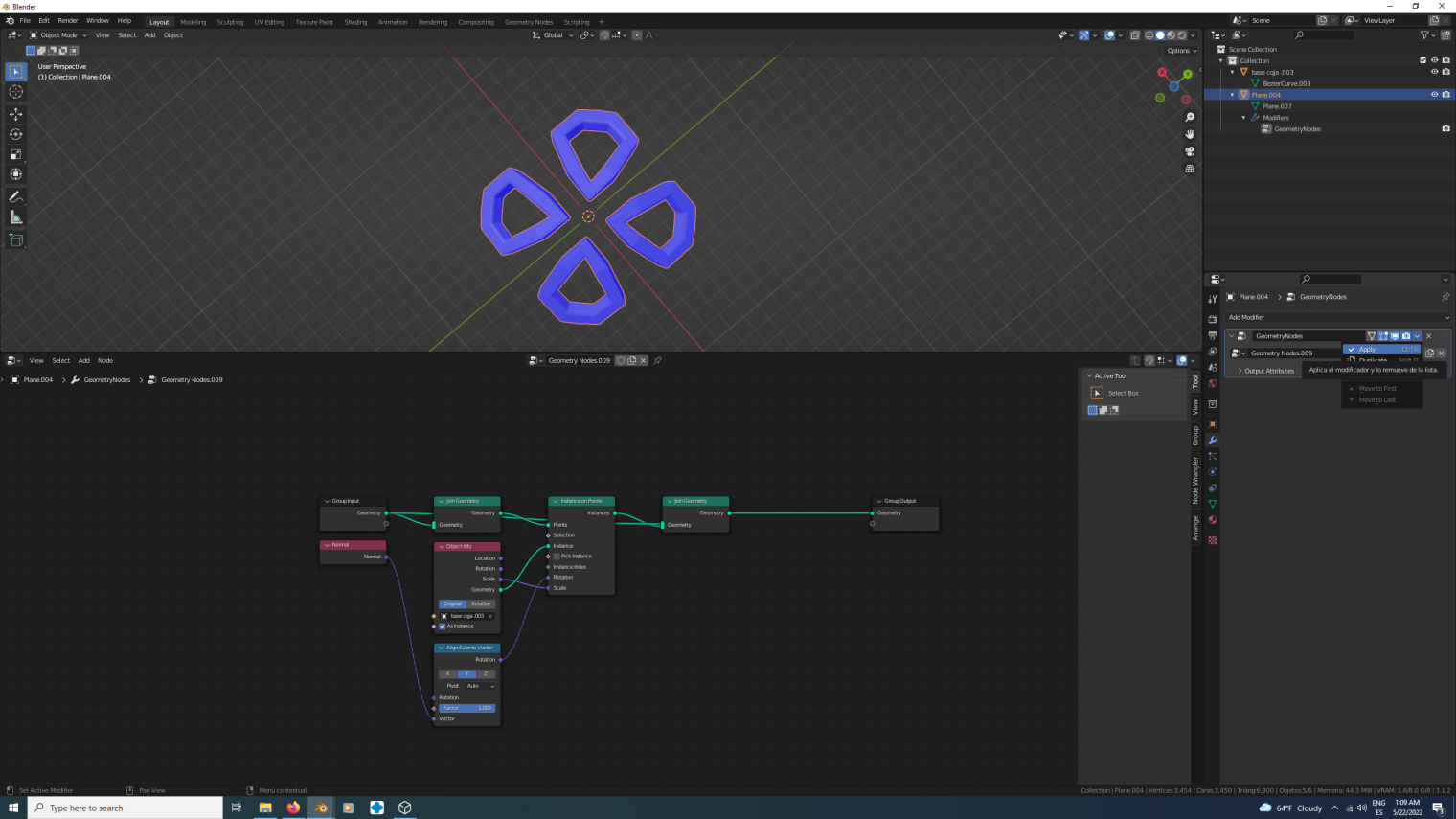Switch to the Shading workspace tab
The image size is (1456, 819).
(x=355, y=22)
